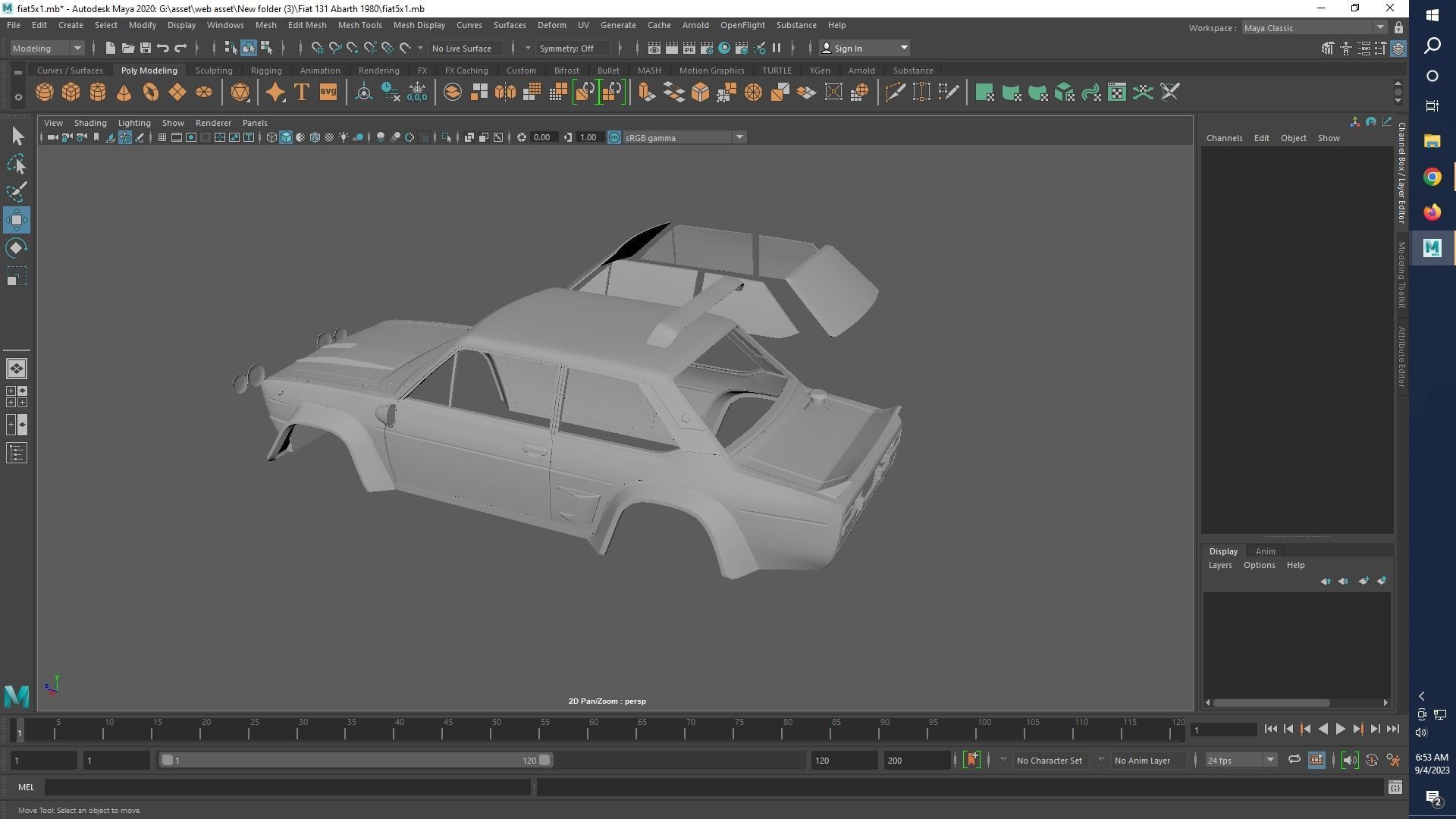Select the Multi-Cut knife tool icon

[x=895, y=93]
